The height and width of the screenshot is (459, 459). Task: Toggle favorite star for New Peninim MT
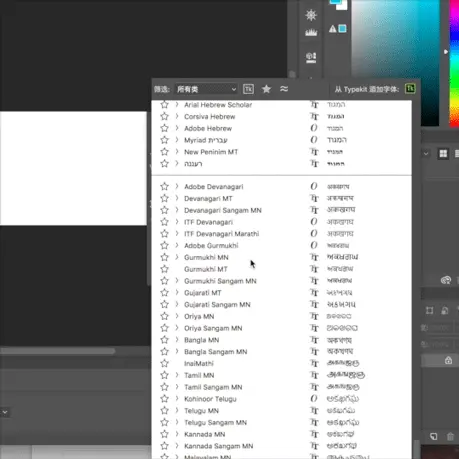164,152
